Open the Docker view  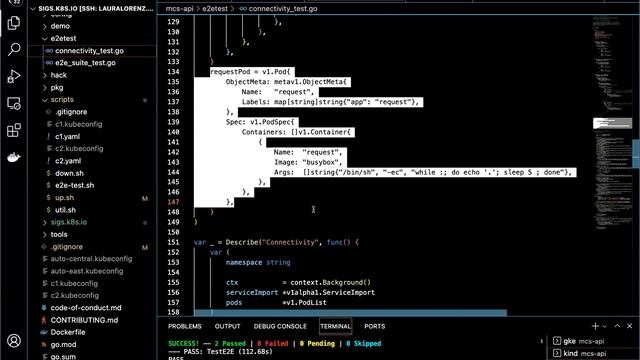(x=14, y=157)
